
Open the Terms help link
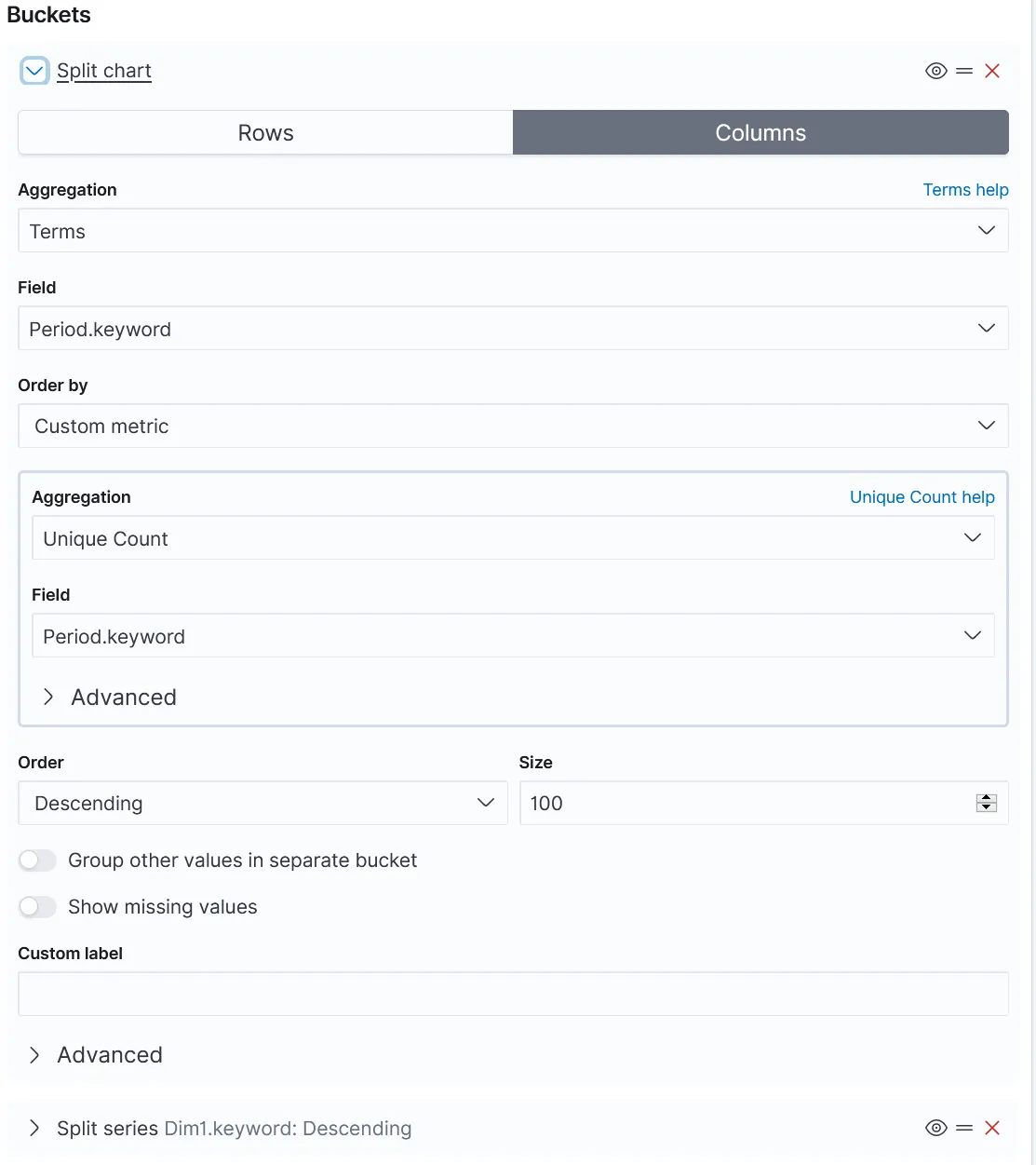point(965,190)
